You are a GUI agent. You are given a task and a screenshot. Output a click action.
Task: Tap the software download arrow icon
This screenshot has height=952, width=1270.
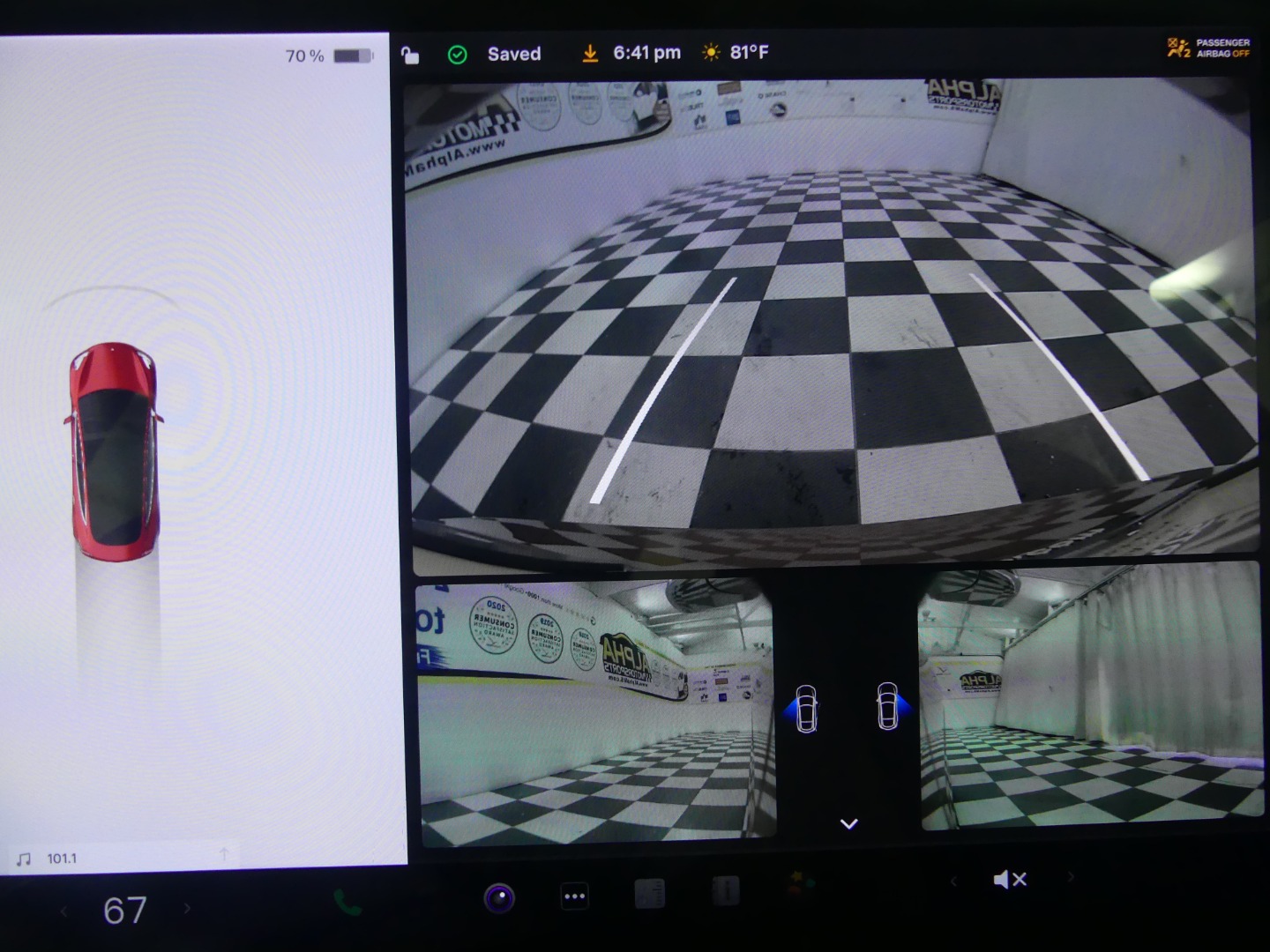(589, 54)
